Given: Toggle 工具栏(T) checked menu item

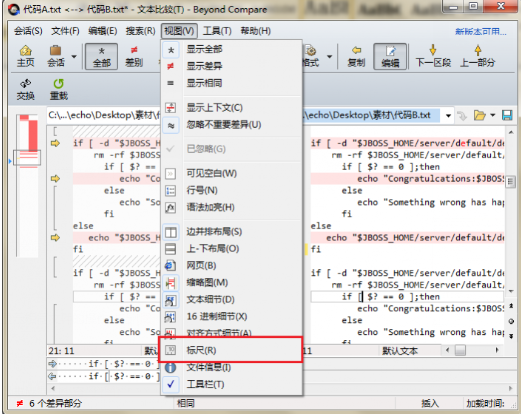Looking at the screenshot, I should click(x=231, y=384).
